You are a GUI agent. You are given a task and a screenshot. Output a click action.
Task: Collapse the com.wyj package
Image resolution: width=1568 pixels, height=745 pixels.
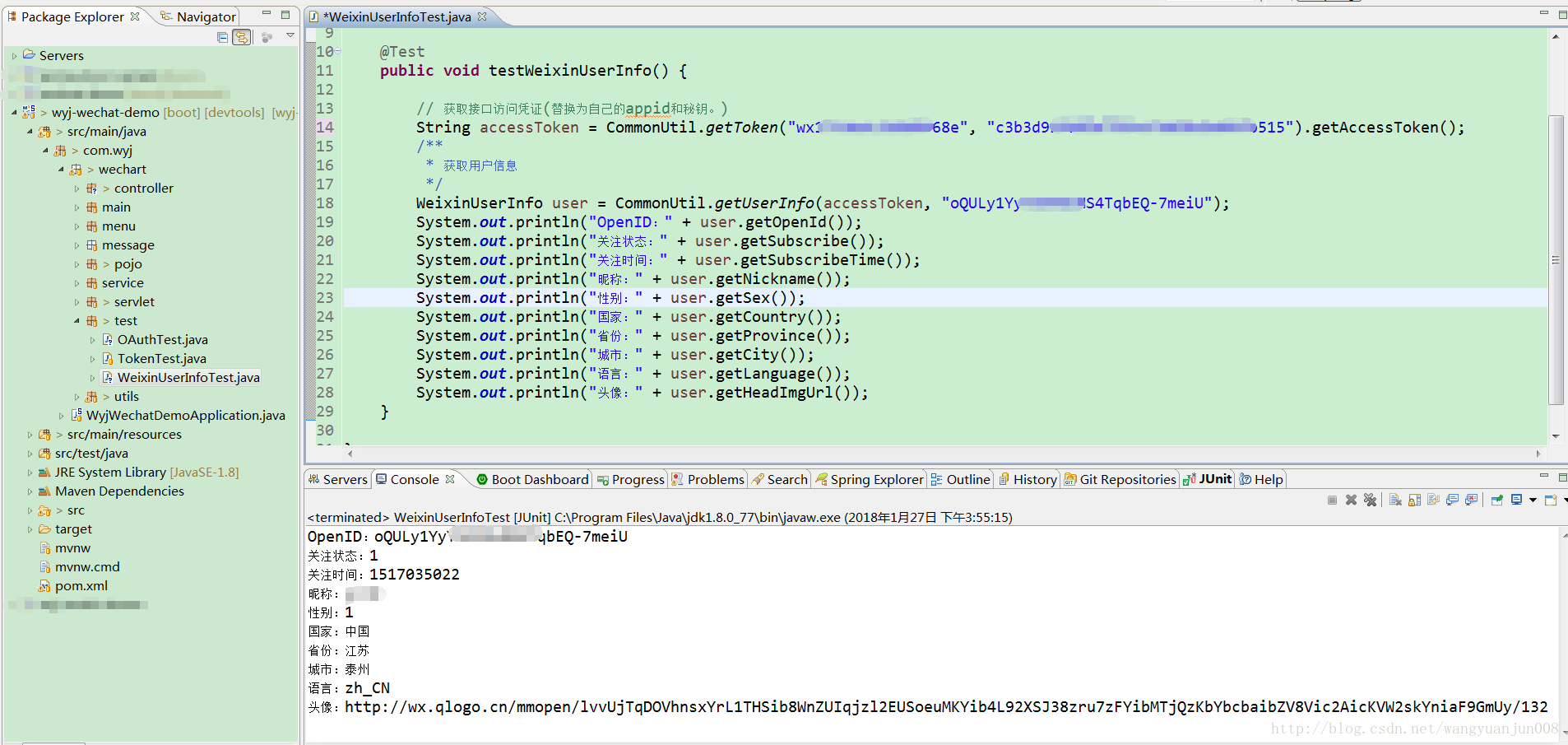(x=45, y=151)
